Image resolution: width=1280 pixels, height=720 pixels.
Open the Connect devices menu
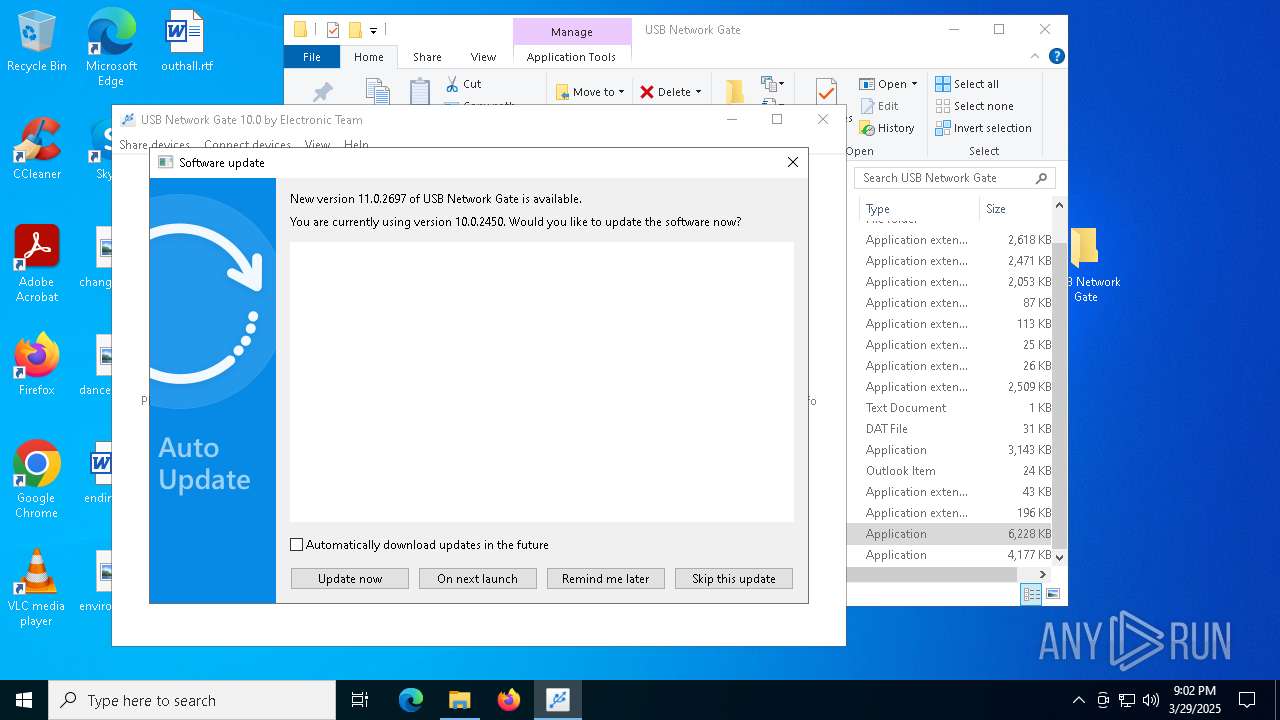pyautogui.click(x=247, y=145)
